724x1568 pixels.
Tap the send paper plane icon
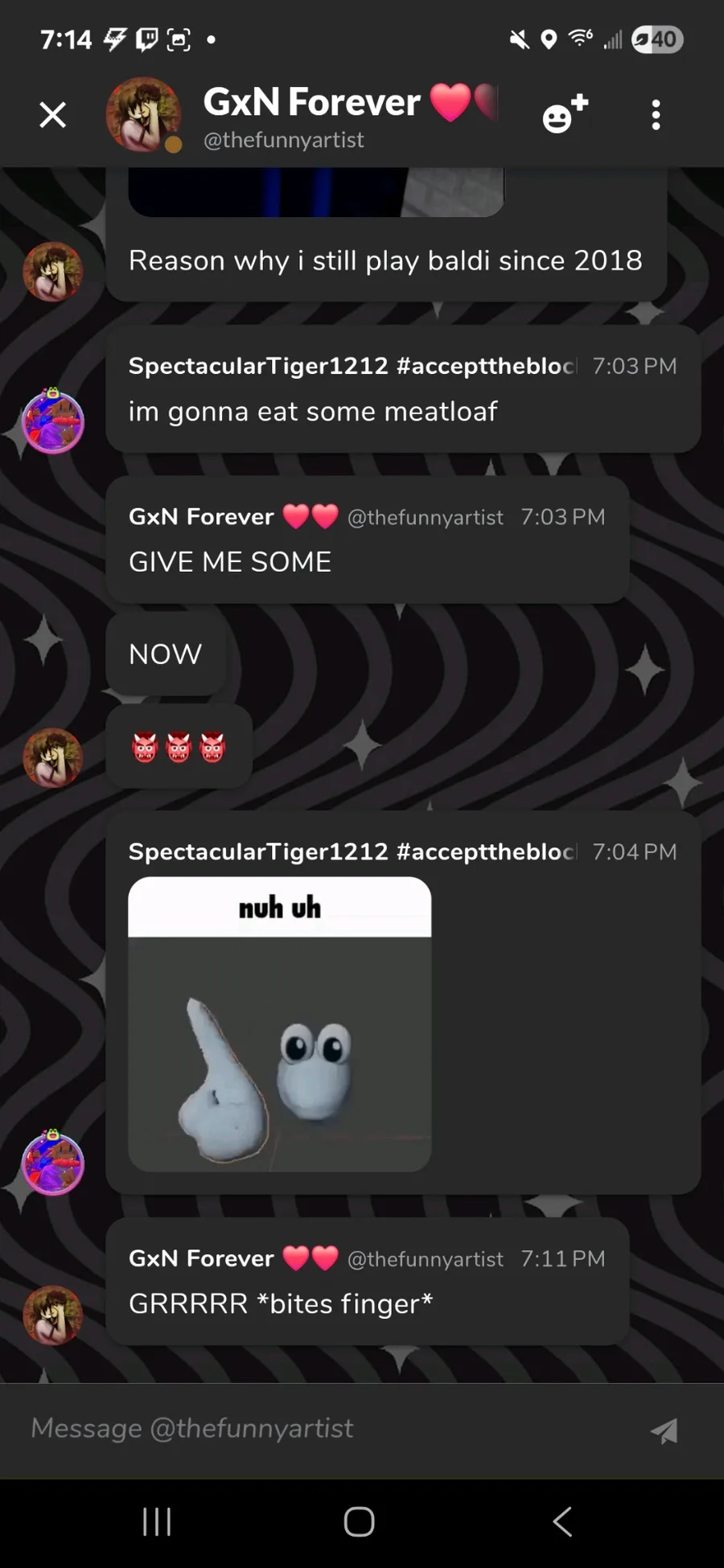click(664, 1430)
